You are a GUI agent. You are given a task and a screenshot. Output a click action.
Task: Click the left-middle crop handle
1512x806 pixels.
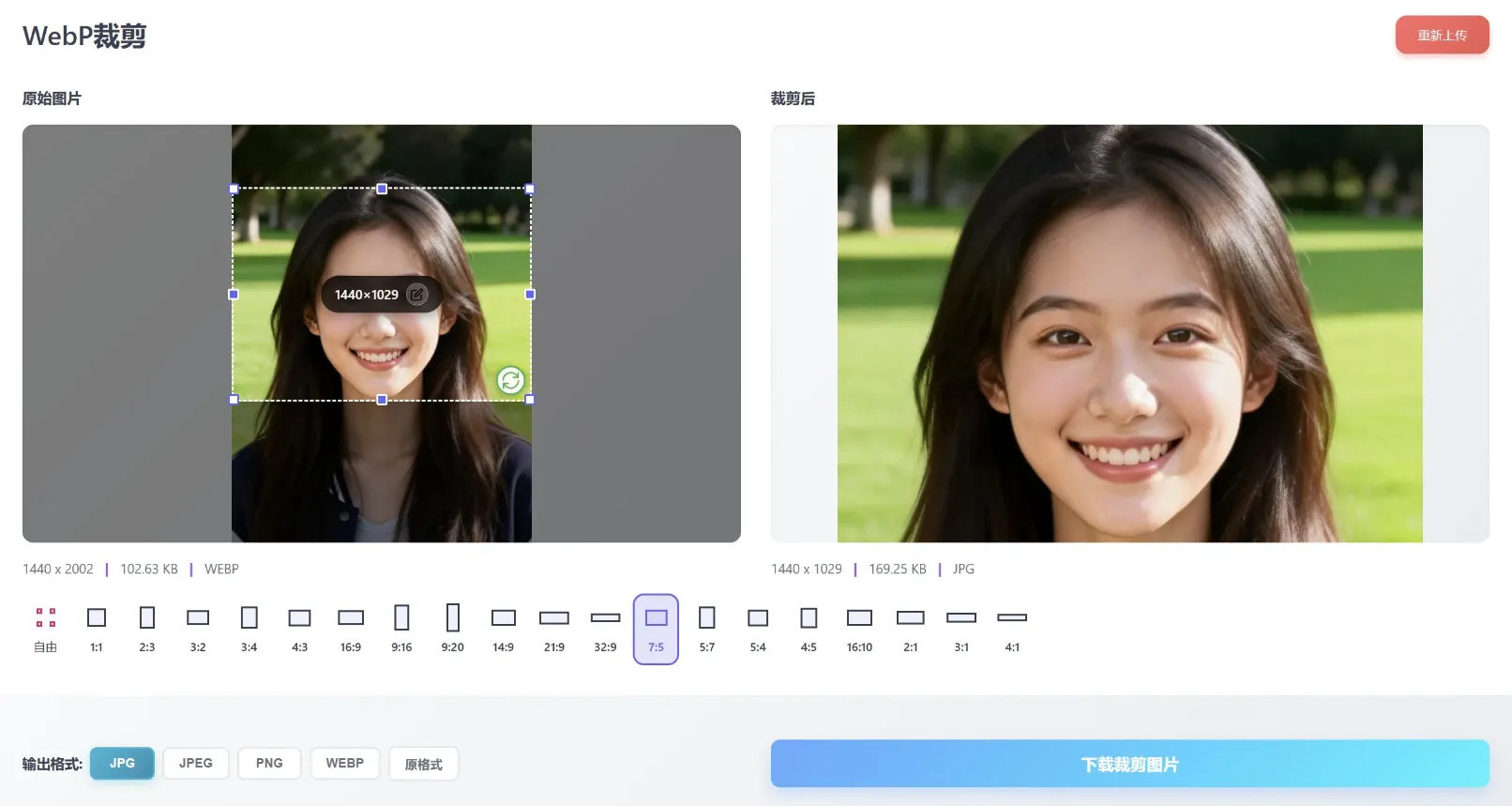pyautogui.click(x=234, y=295)
